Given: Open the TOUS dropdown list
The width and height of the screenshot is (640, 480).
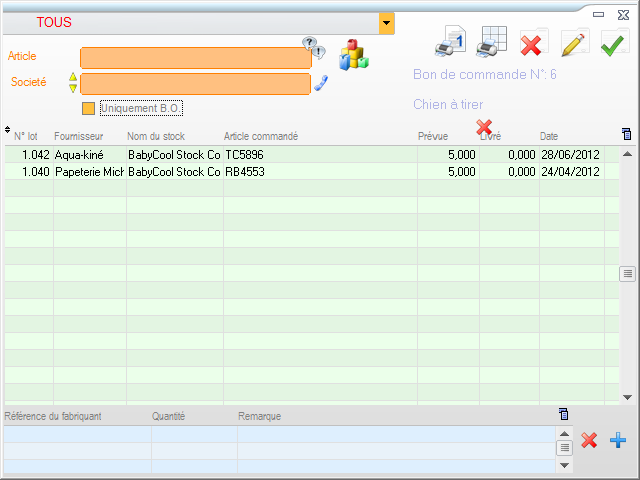Looking at the screenshot, I should 386,22.
